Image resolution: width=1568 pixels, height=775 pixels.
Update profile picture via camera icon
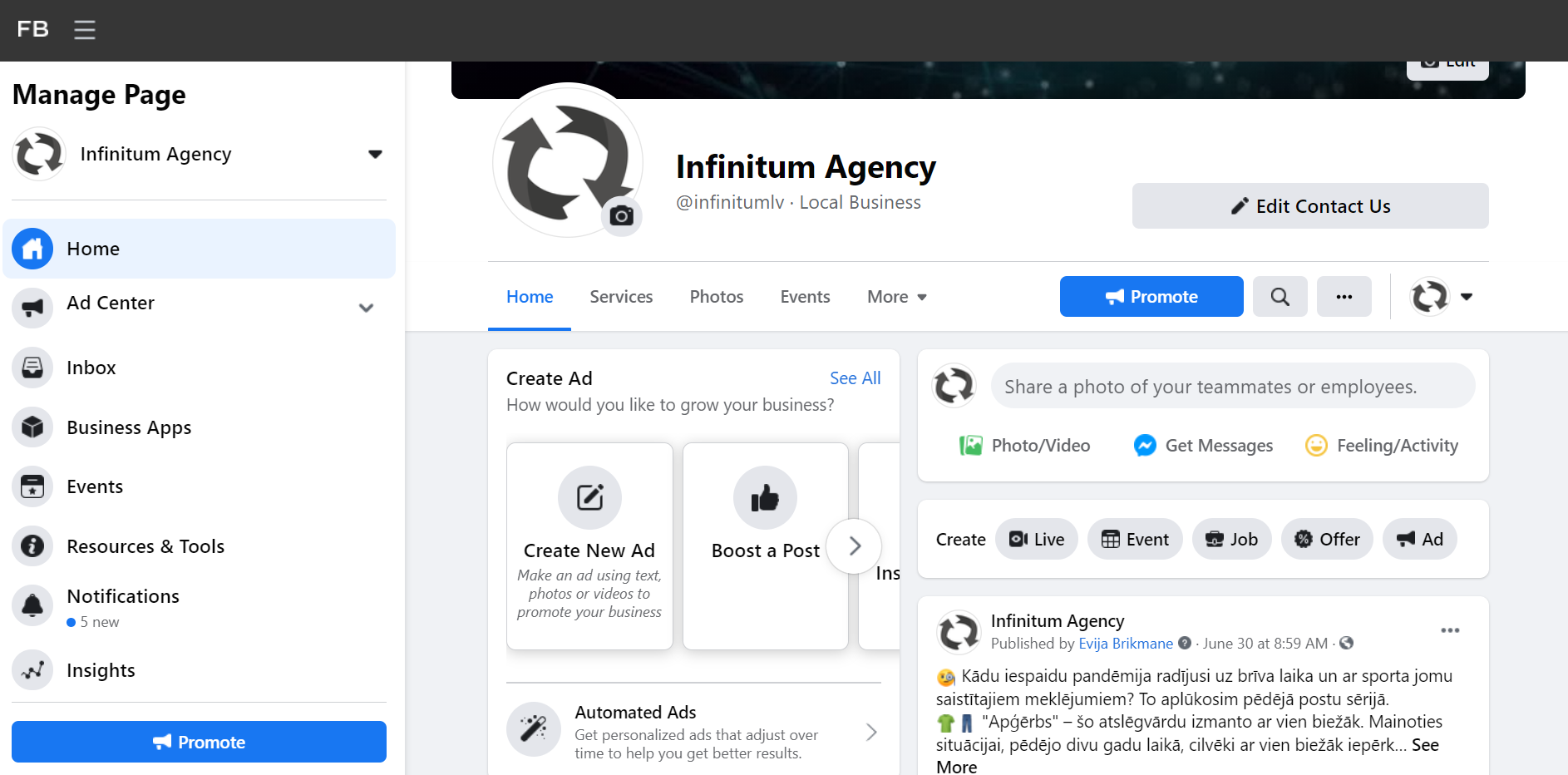[622, 216]
